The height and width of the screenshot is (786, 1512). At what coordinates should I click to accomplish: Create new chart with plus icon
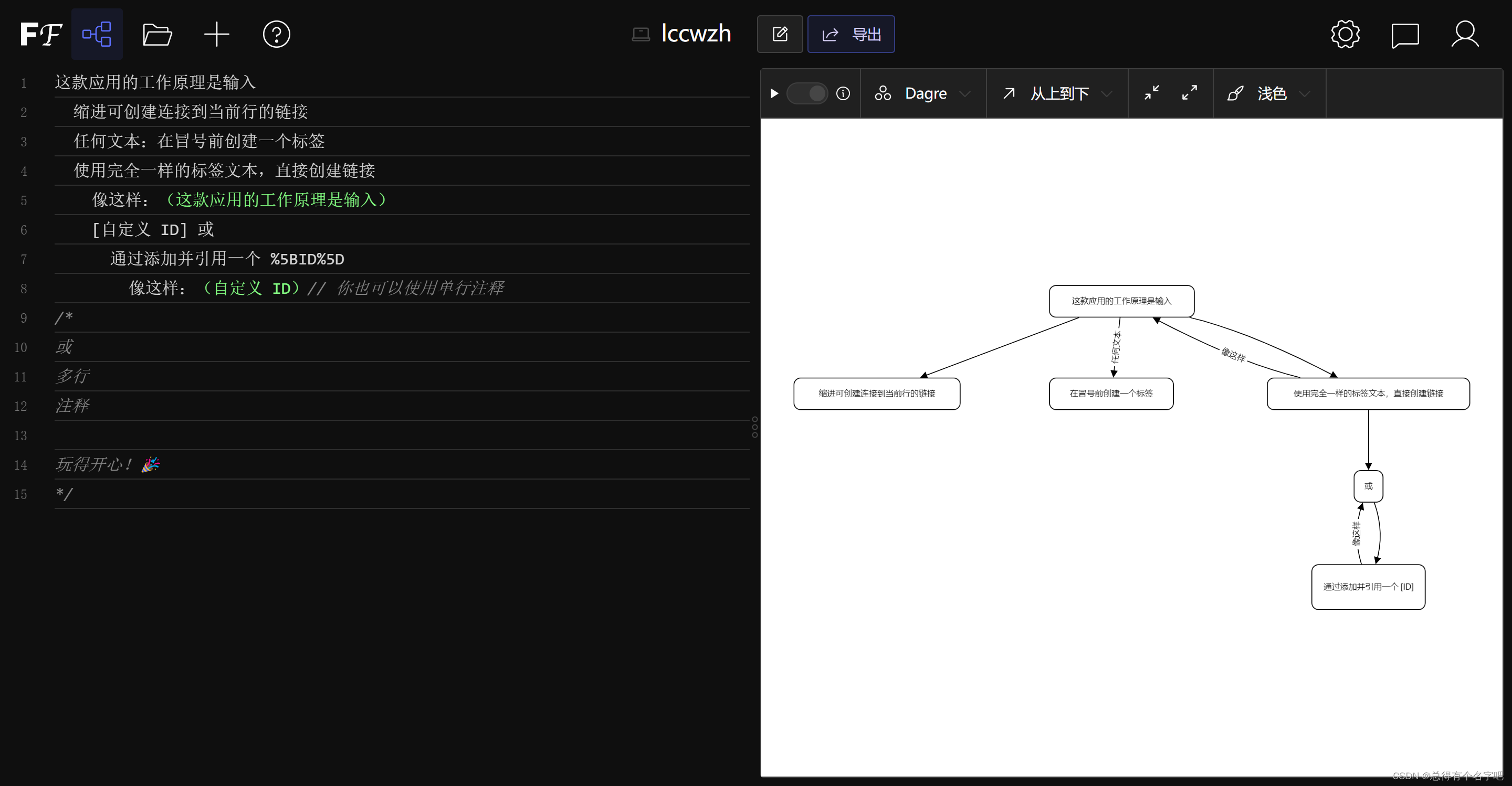coord(217,34)
